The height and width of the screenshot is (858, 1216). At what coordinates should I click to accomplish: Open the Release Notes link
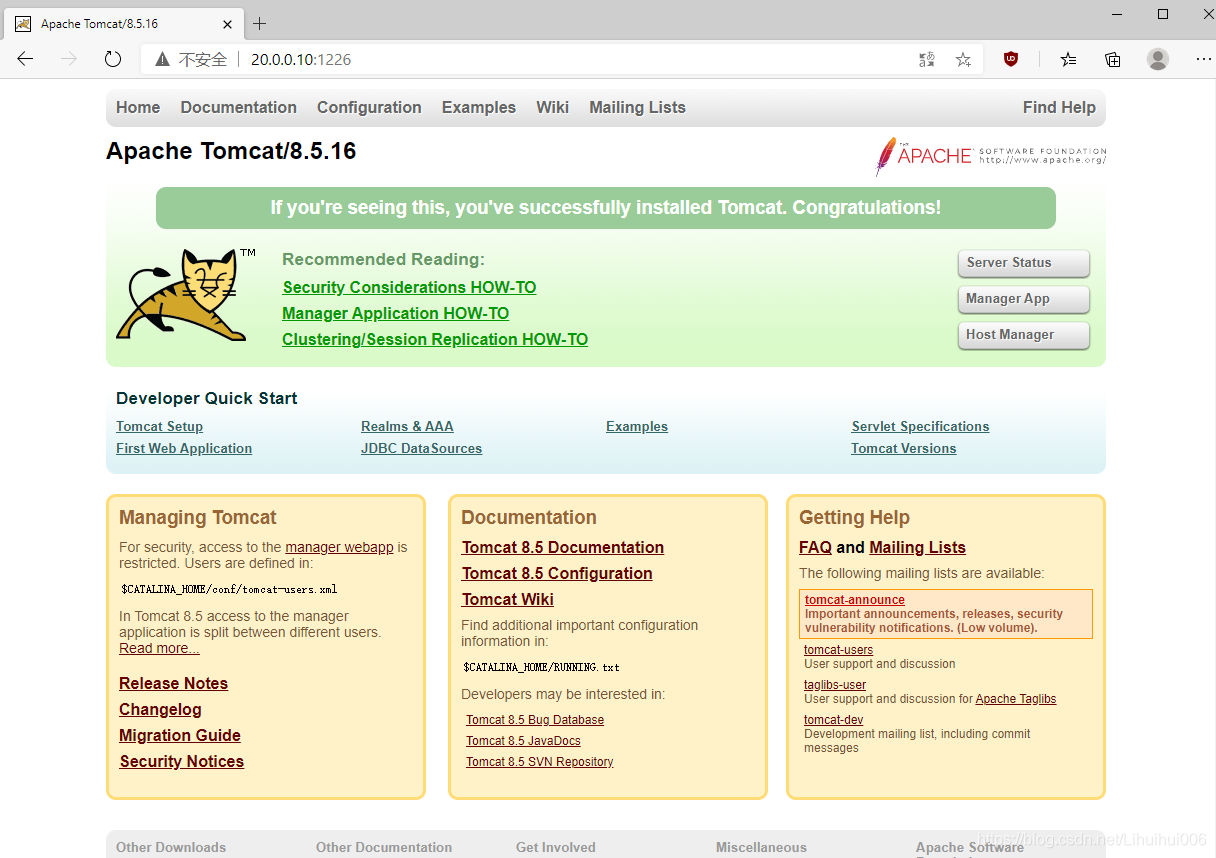173,683
